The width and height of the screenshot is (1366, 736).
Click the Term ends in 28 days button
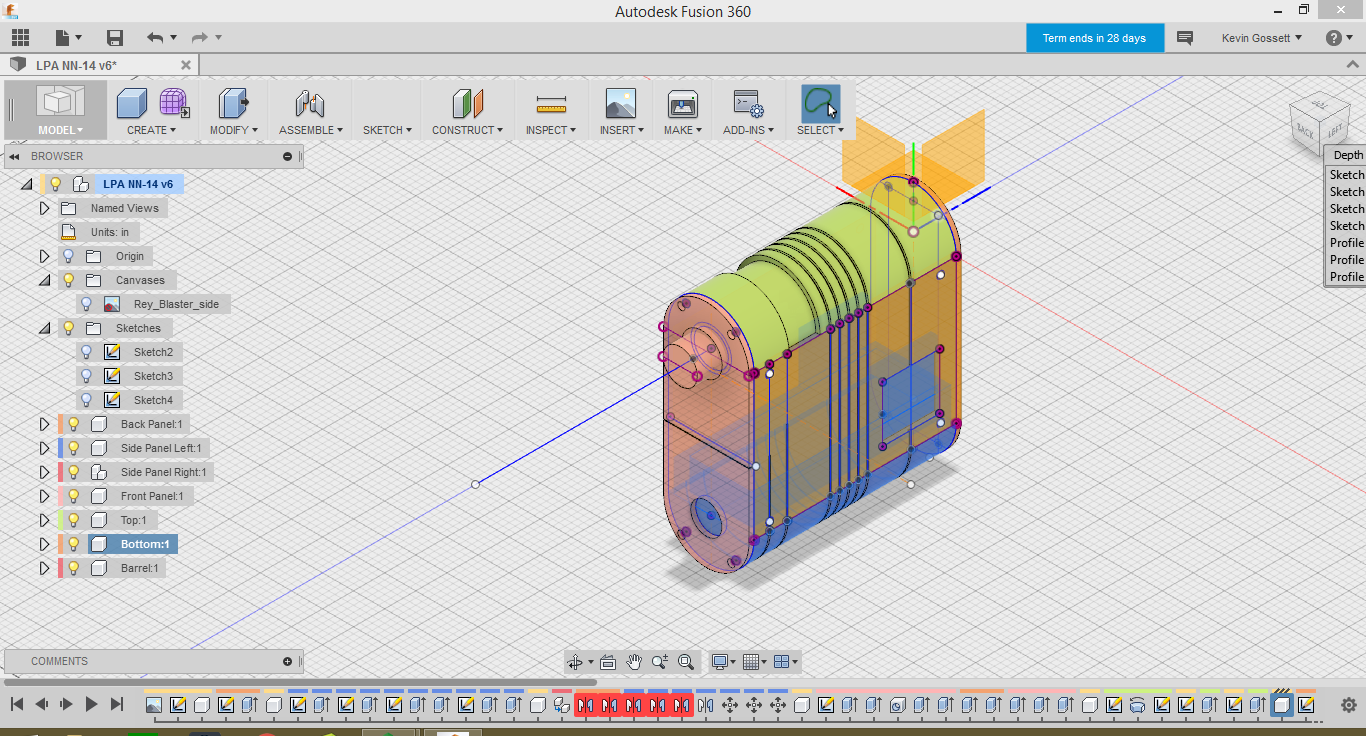pos(1095,38)
